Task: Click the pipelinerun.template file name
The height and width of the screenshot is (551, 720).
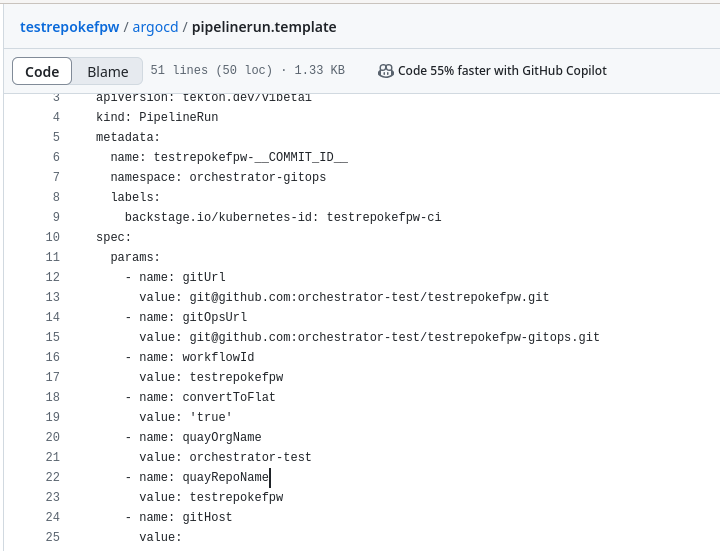Action: click(x=263, y=27)
